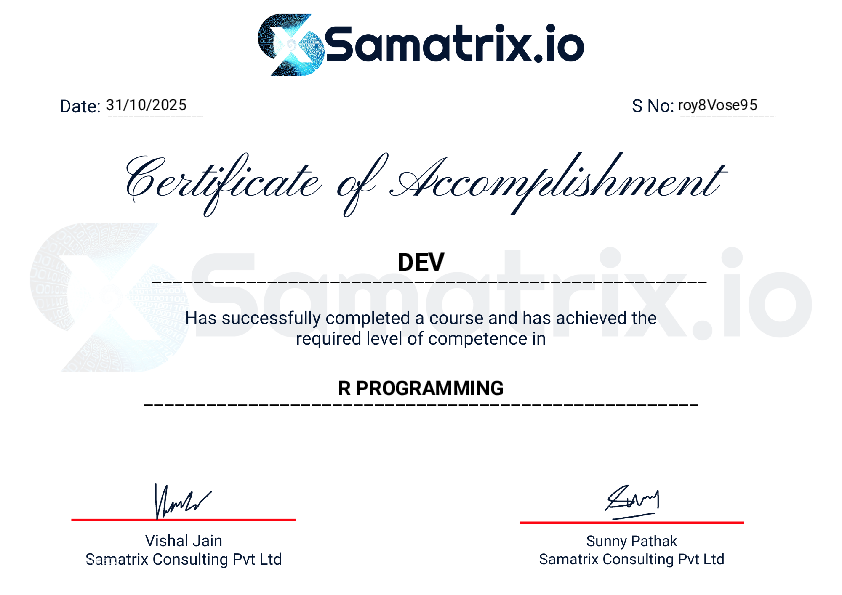Click the 'Date:' label
Image resolution: width=842 pixels, height=595 pixels.
coord(80,106)
